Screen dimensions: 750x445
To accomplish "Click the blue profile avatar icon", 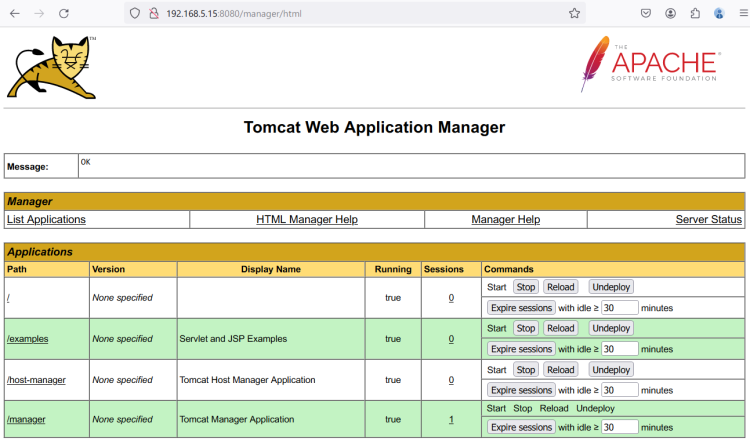I will coord(719,13).
